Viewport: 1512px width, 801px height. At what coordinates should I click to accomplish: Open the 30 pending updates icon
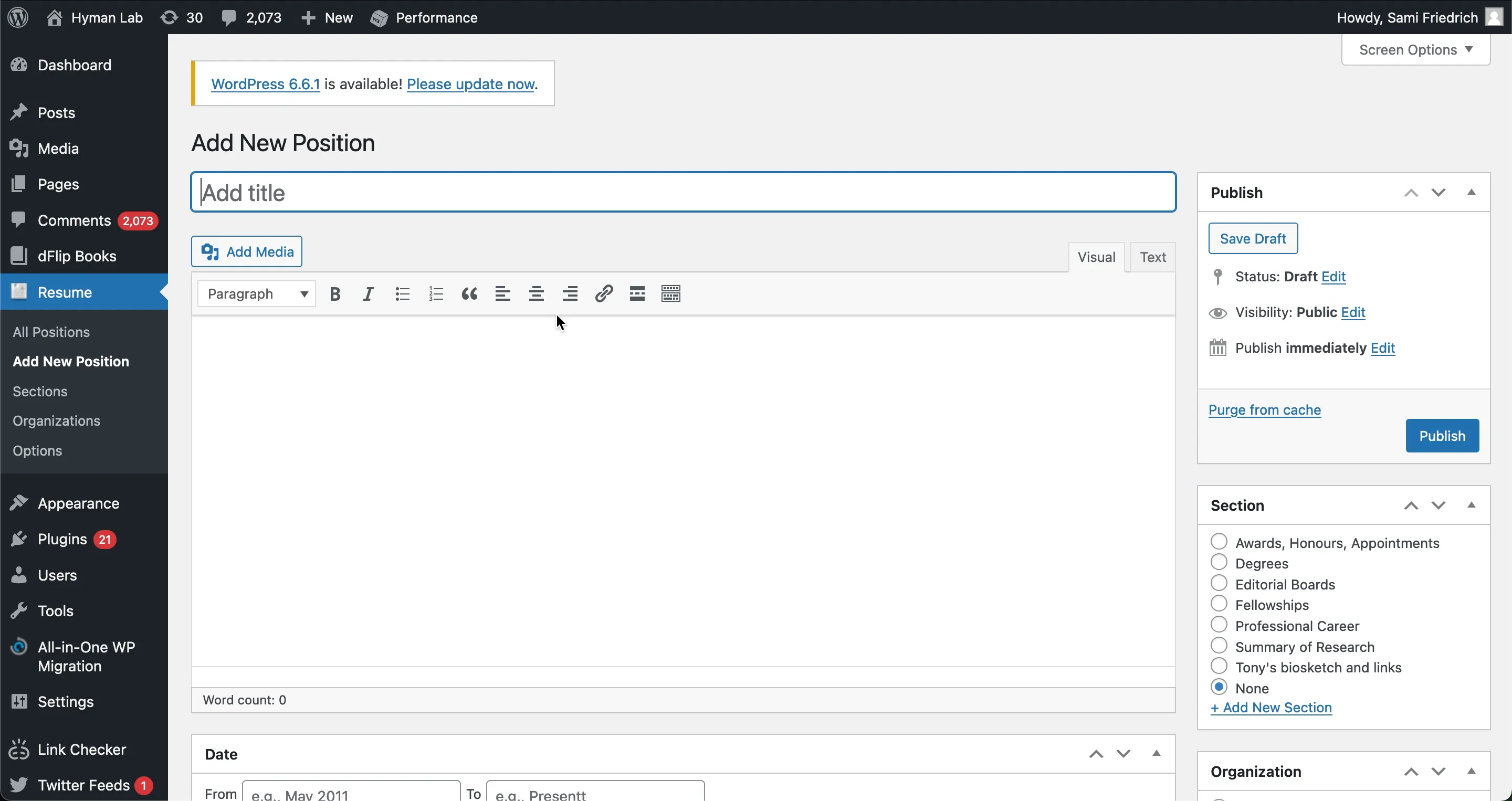click(181, 18)
